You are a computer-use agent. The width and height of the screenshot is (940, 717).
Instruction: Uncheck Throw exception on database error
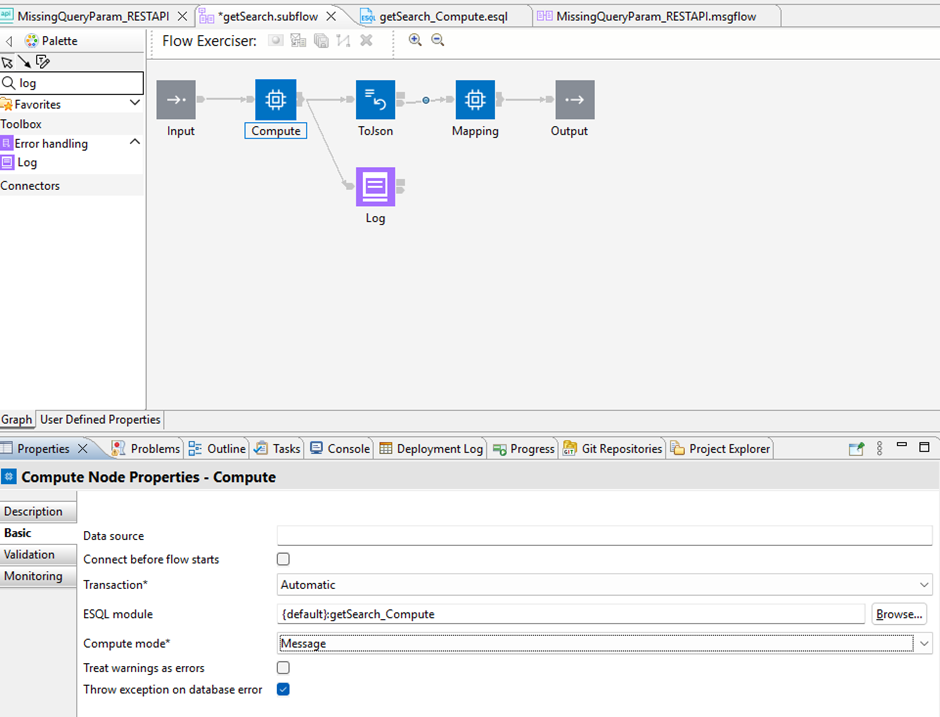(283, 690)
